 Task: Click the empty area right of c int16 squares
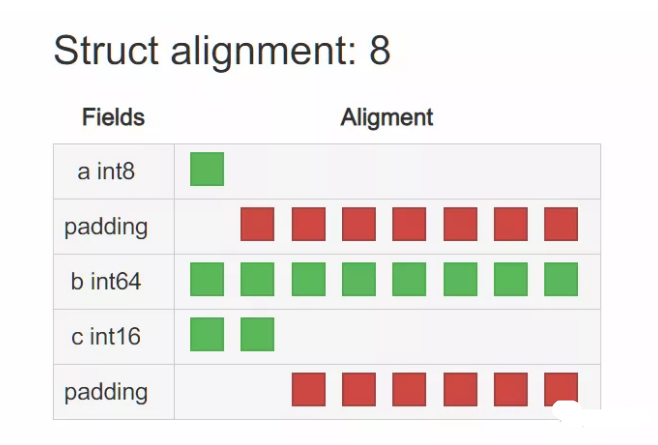coord(436,337)
